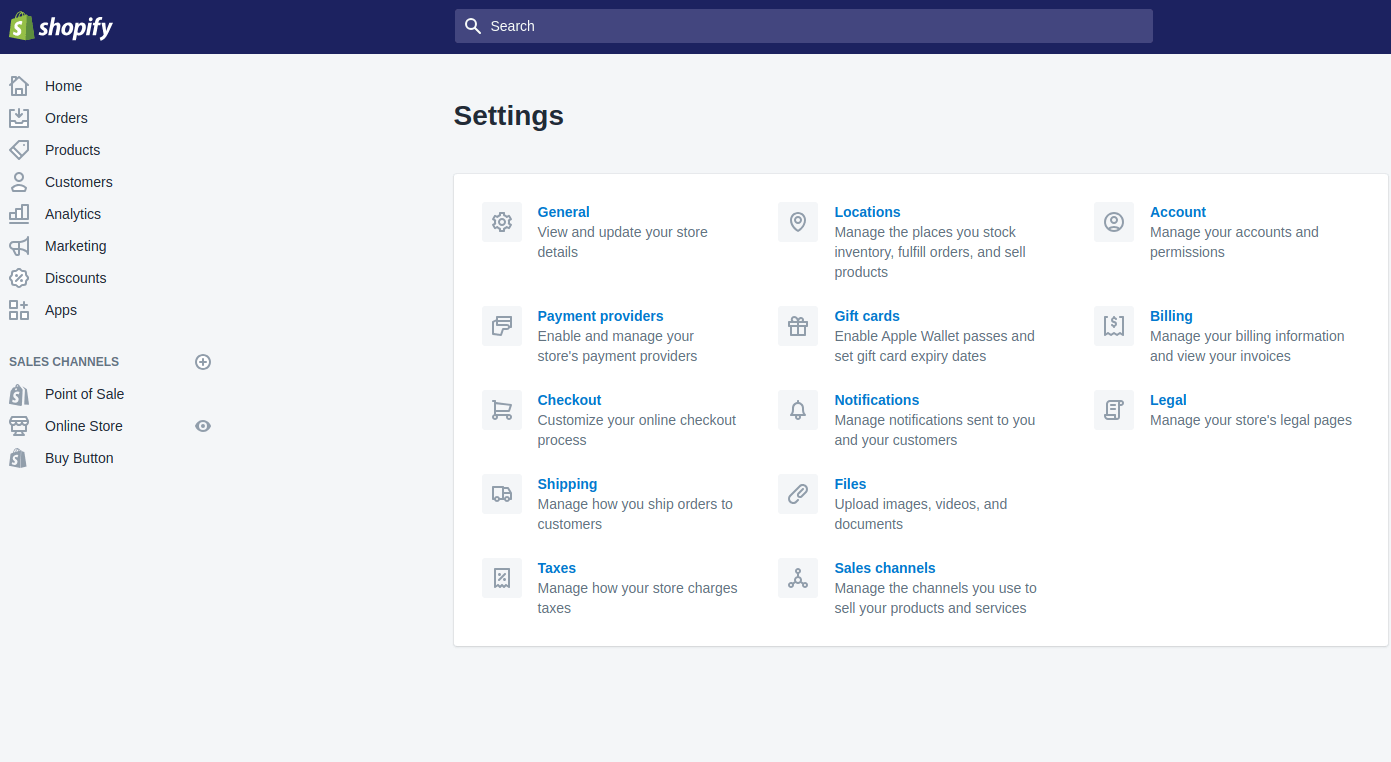Image resolution: width=1391 pixels, height=762 pixels.
Task: View online store via eye icon
Action: coord(203,426)
